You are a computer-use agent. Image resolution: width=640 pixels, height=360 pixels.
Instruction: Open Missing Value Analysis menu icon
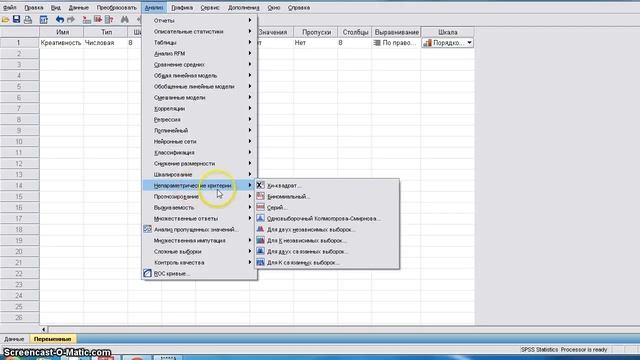[147, 229]
